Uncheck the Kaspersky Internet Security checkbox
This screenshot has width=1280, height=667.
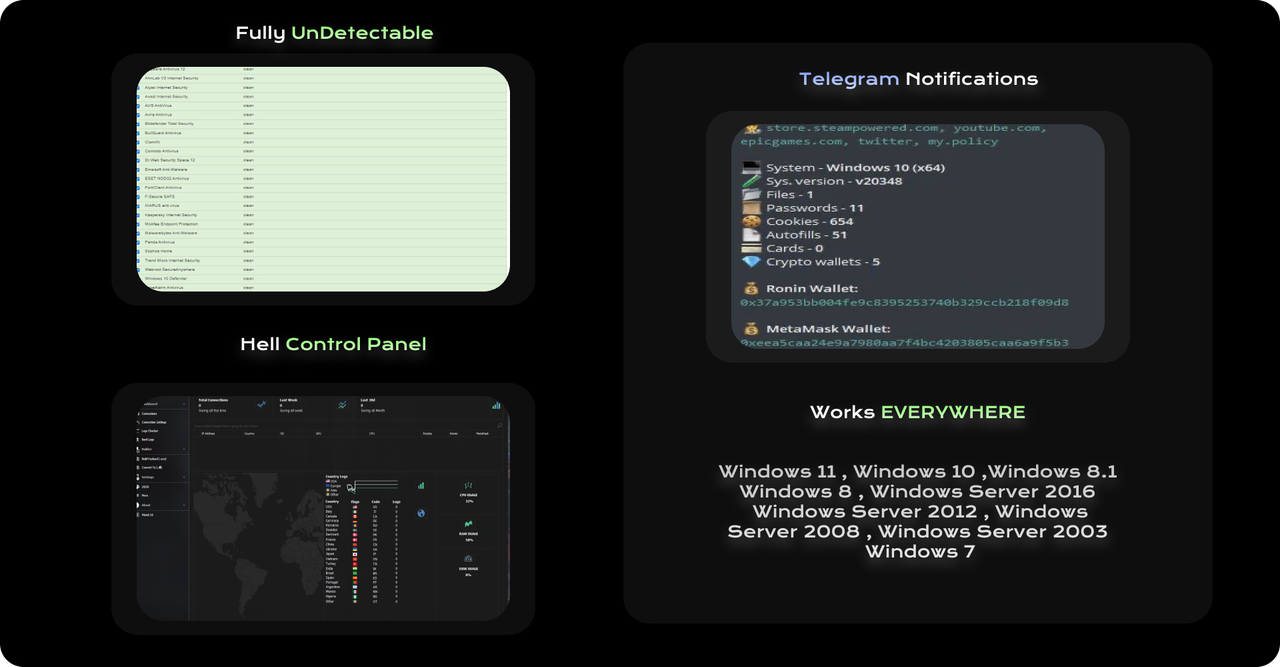[x=139, y=215]
